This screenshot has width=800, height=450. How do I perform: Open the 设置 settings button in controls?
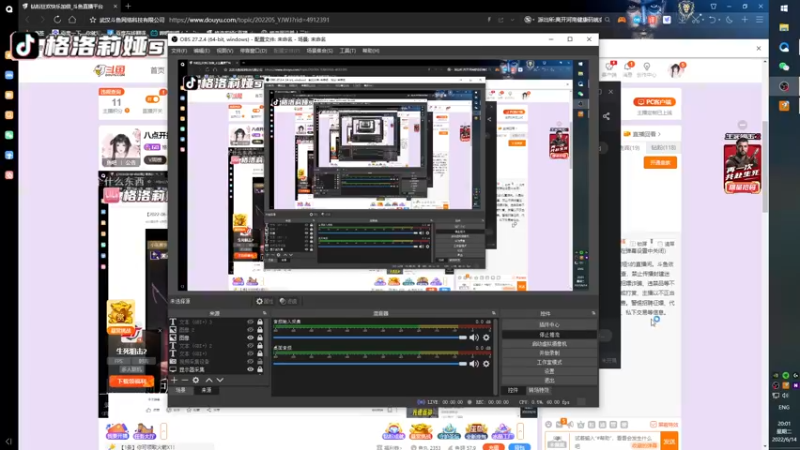549,371
